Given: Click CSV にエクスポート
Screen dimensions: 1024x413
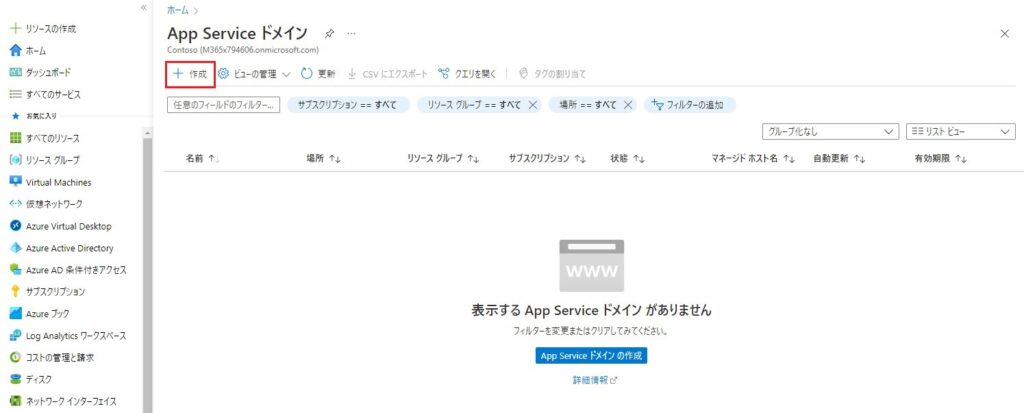Looking at the screenshot, I should 387,74.
